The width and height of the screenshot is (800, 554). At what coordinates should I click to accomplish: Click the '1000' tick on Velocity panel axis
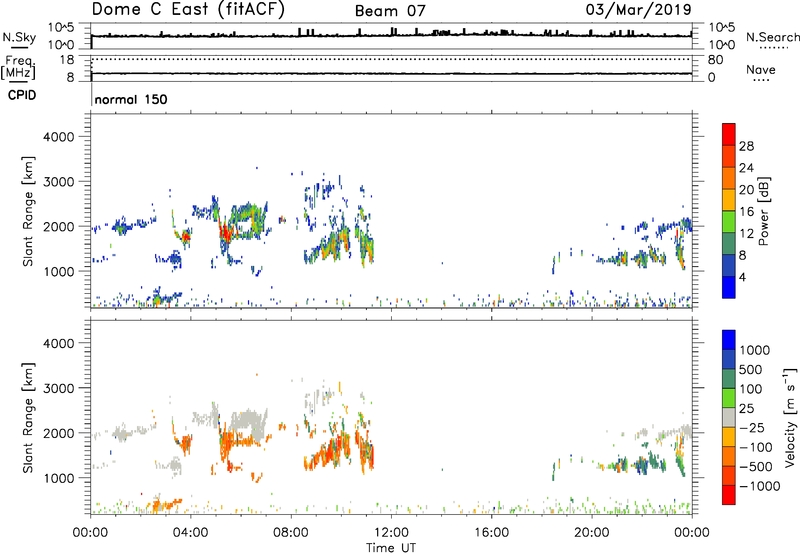[58, 478]
